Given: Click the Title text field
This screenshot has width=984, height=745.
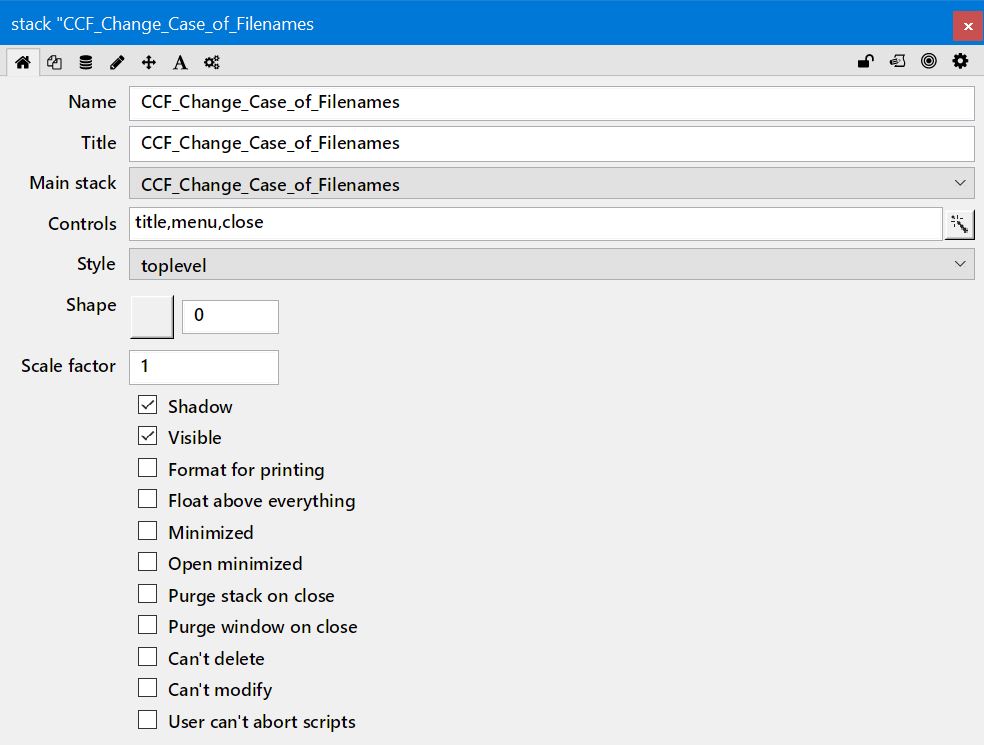Looking at the screenshot, I should click(551, 143).
